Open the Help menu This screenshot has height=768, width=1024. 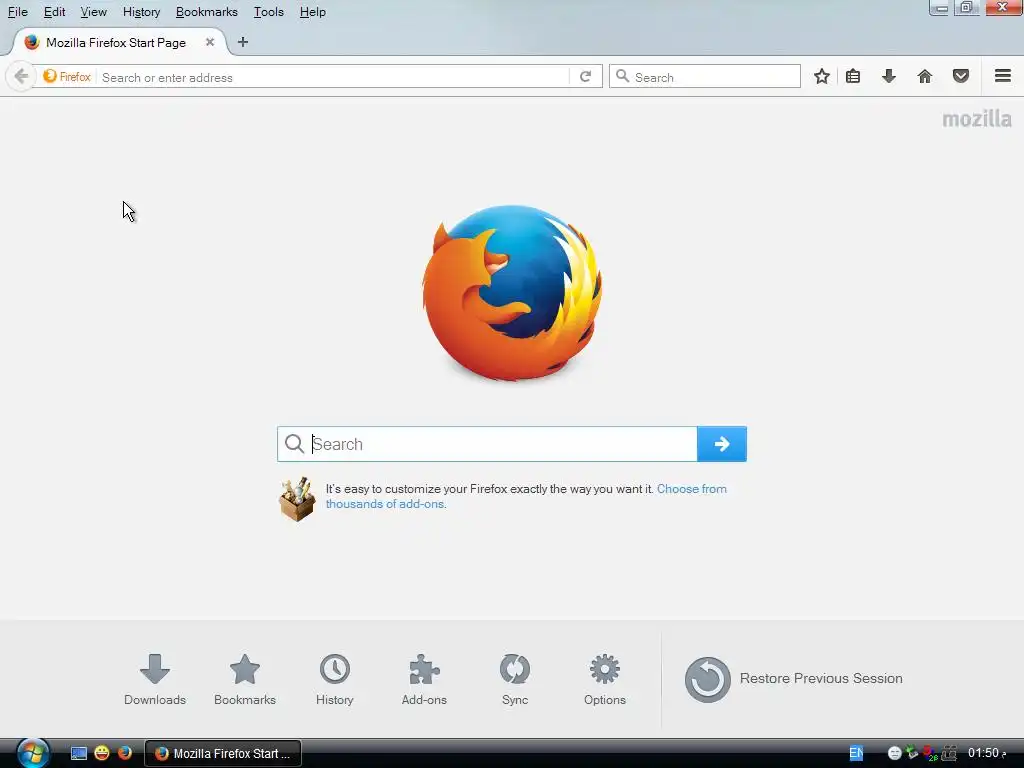tap(312, 12)
